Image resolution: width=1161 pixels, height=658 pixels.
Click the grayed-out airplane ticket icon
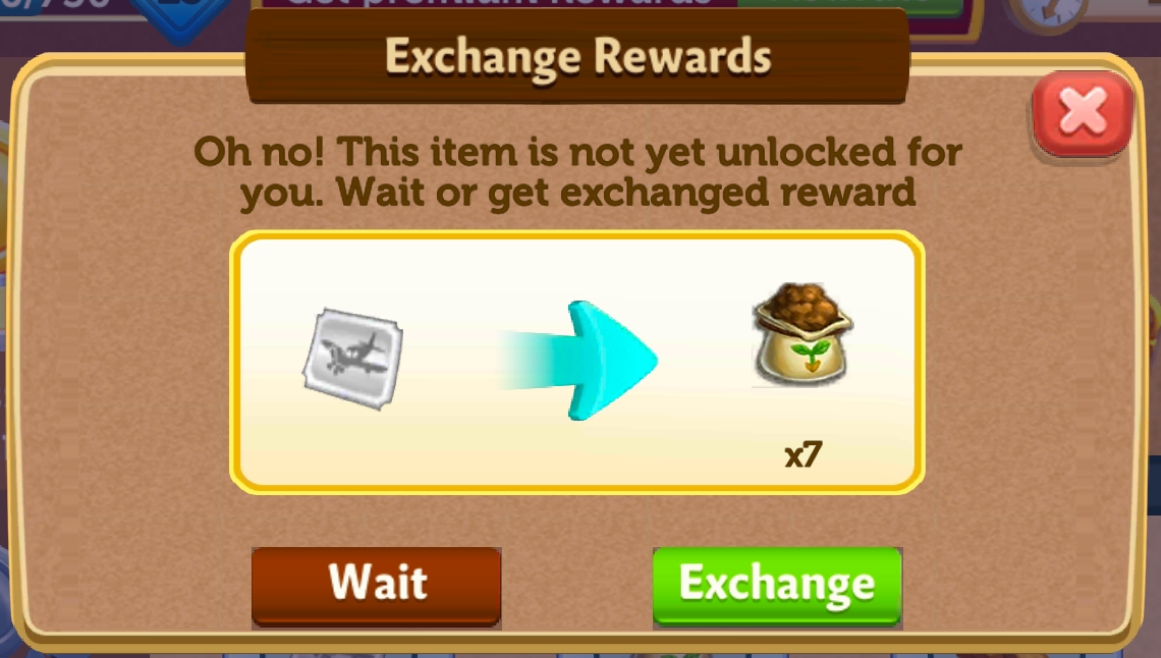(x=353, y=359)
